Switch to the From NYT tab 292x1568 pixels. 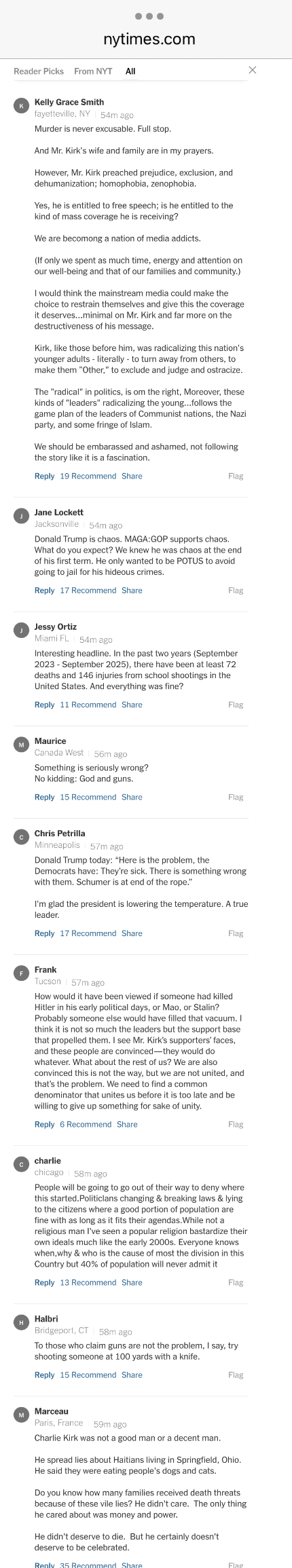click(x=93, y=71)
